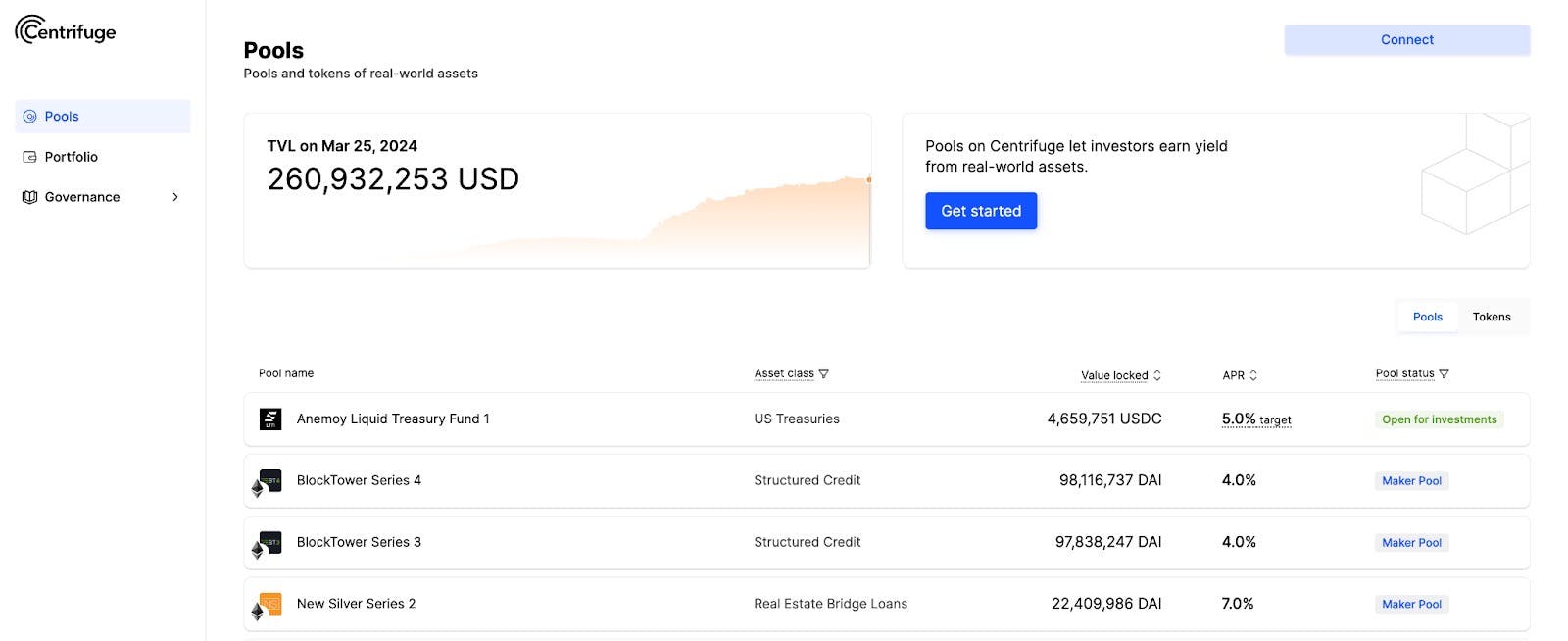
Task: Switch to the Tokens tab
Action: click(1491, 317)
